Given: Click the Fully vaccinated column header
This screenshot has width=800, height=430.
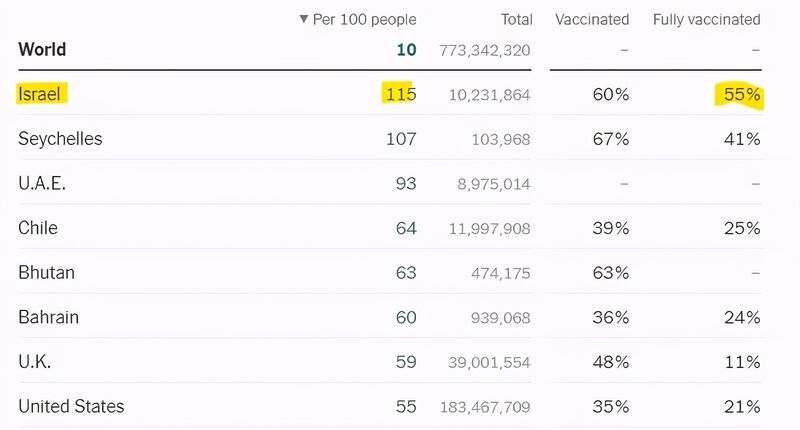Looking at the screenshot, I should [706, 19].
